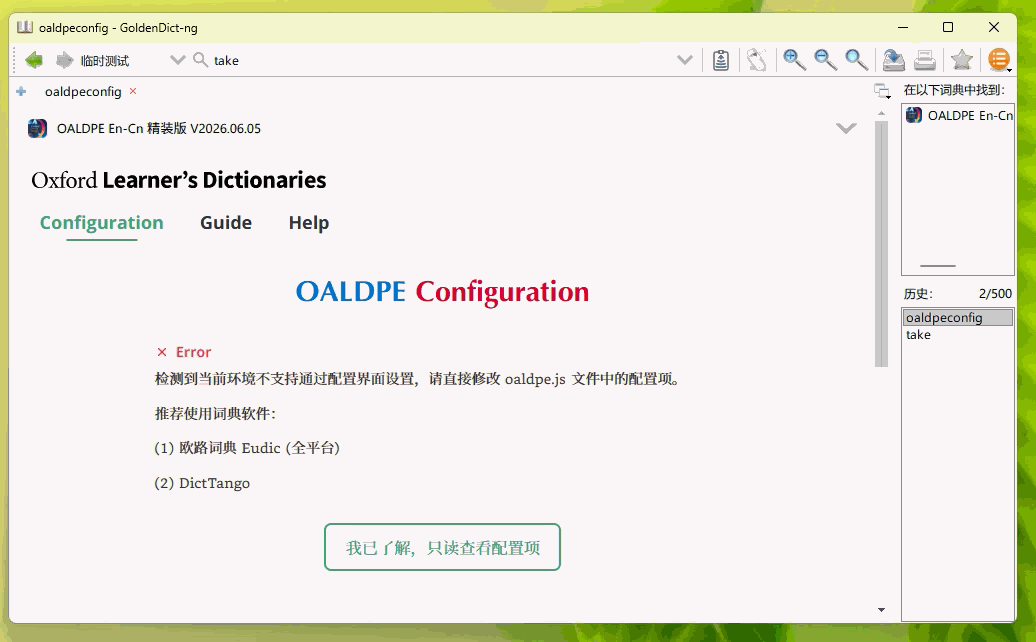Add a new tab with plus icon
This screenshot has width=1036, height=642.
[21, 91]
